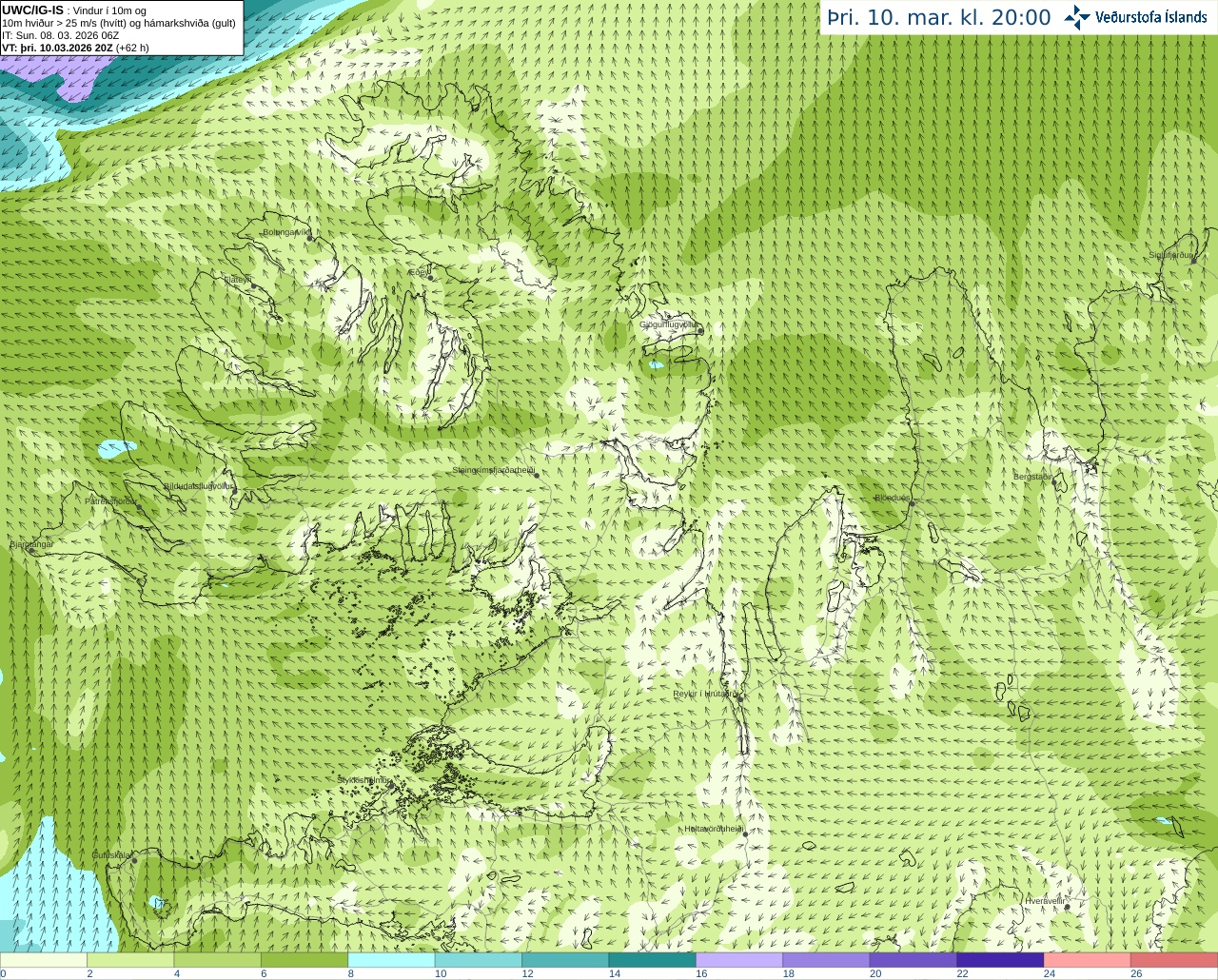The image size is (1218, 980).
Task: Select the Reykir í Hrútafirði station label
Action: (x=706, y=694)
